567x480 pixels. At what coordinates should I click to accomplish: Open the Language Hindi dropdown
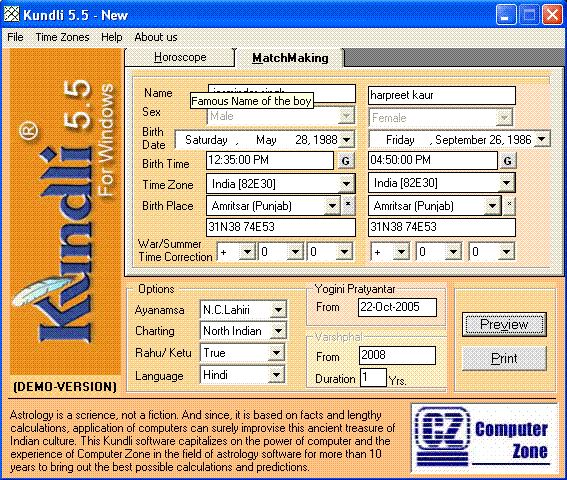[x=276, y=375]
